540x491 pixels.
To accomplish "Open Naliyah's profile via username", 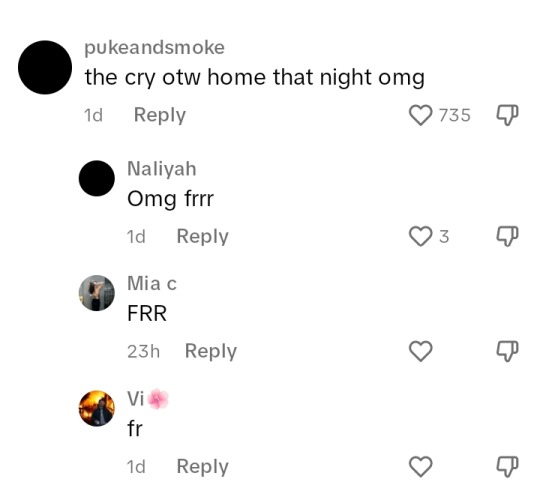I will pos(162,169).
